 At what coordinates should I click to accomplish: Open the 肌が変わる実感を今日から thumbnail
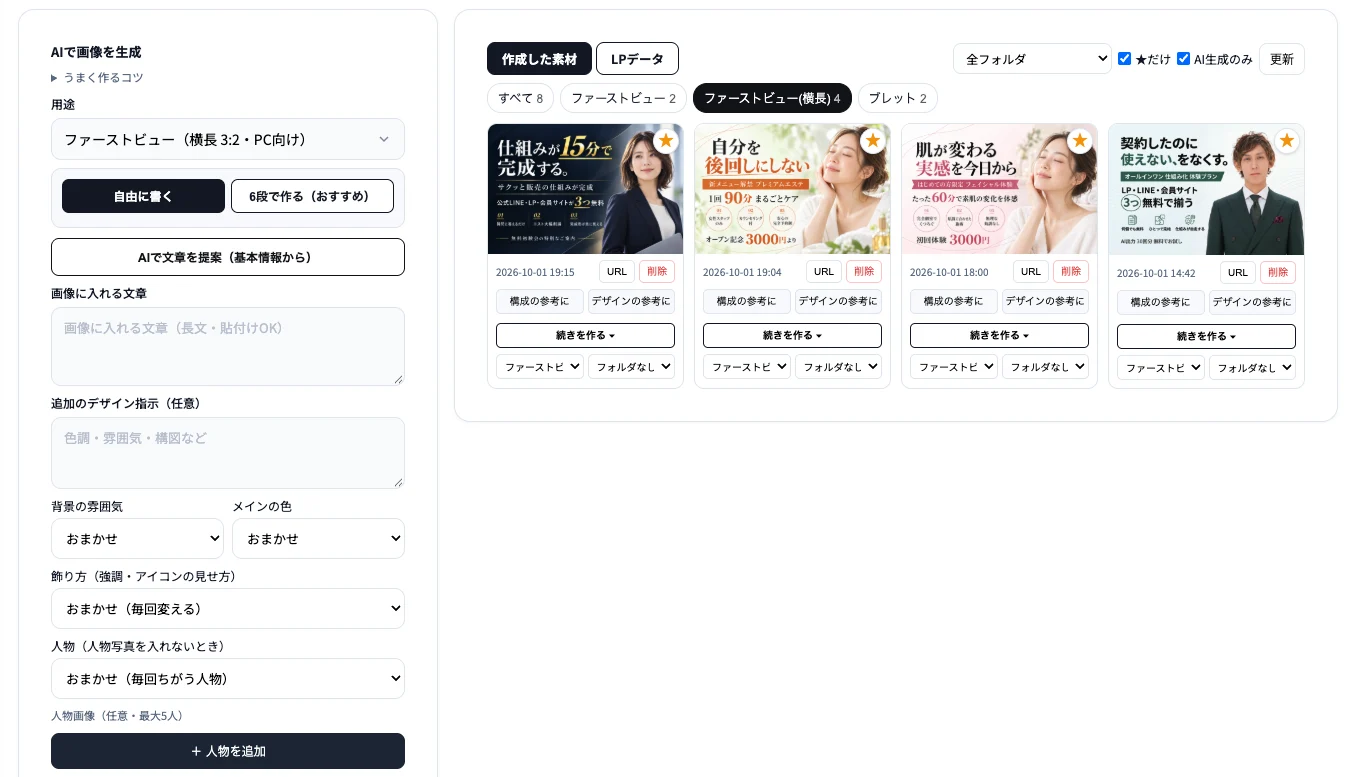tap(999, 189)
